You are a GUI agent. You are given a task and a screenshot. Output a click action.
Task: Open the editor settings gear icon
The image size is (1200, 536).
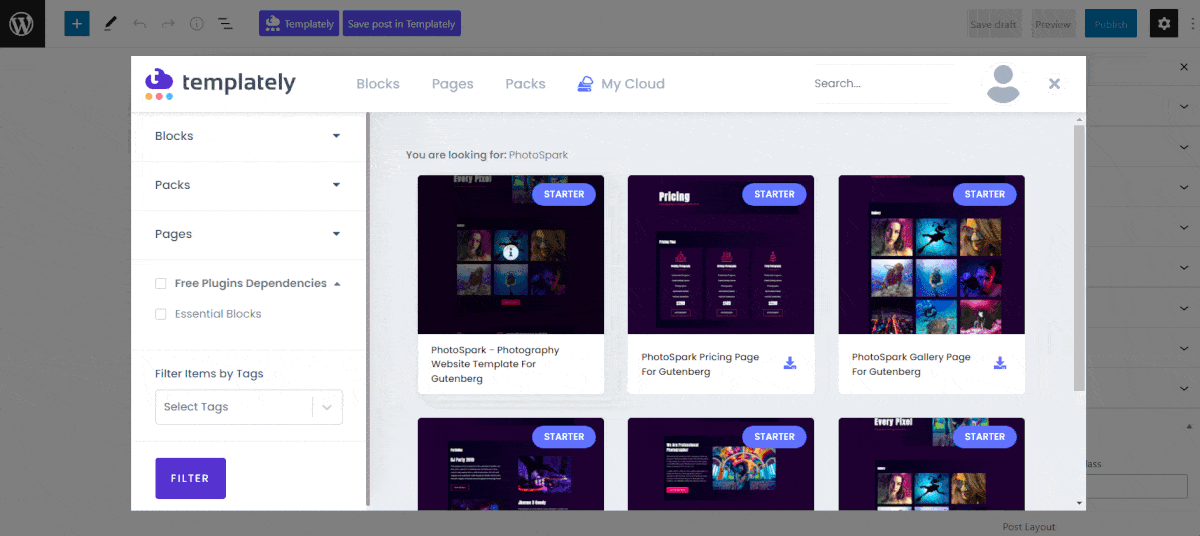point(1163,24)
